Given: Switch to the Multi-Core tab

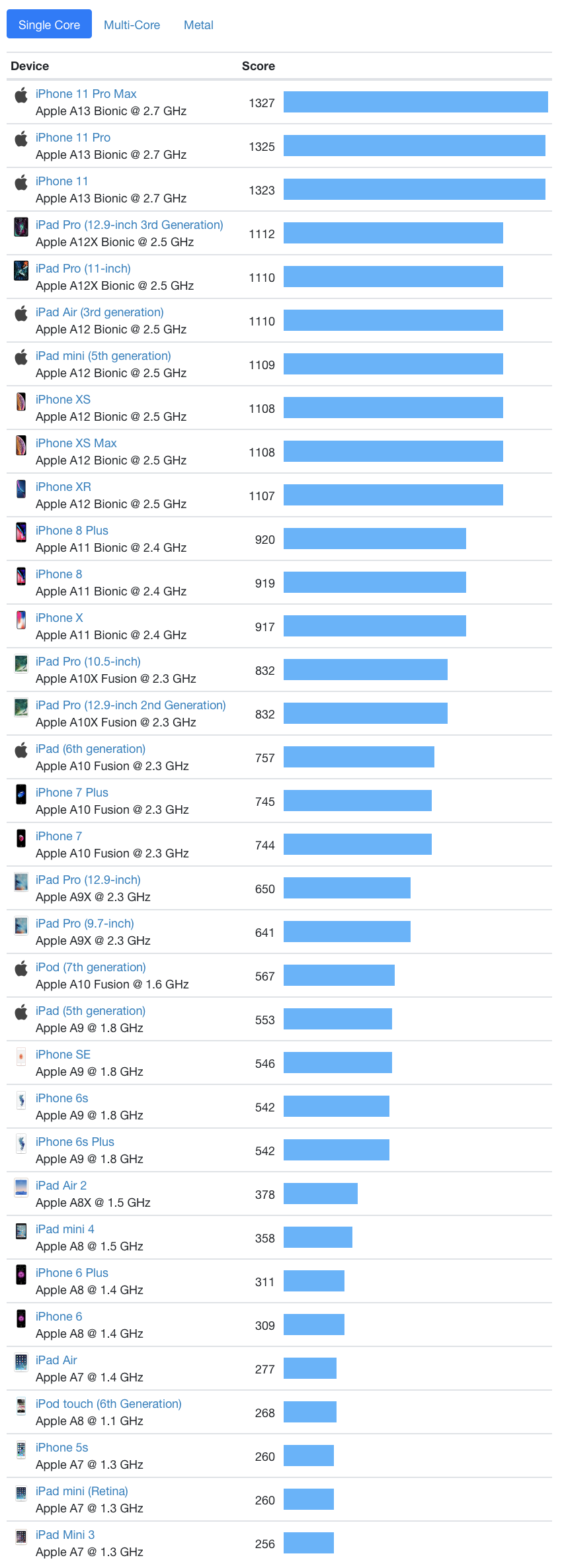Looking at the screenshot, I should (132, 25).
